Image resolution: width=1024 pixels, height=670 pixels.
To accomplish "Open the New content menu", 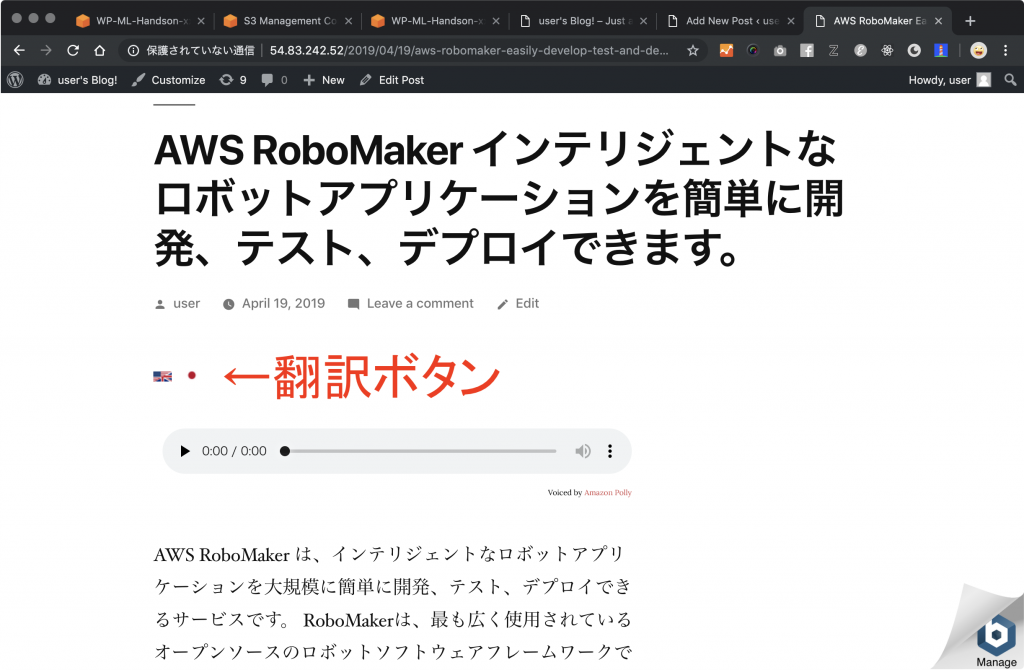I will (324, 80).
